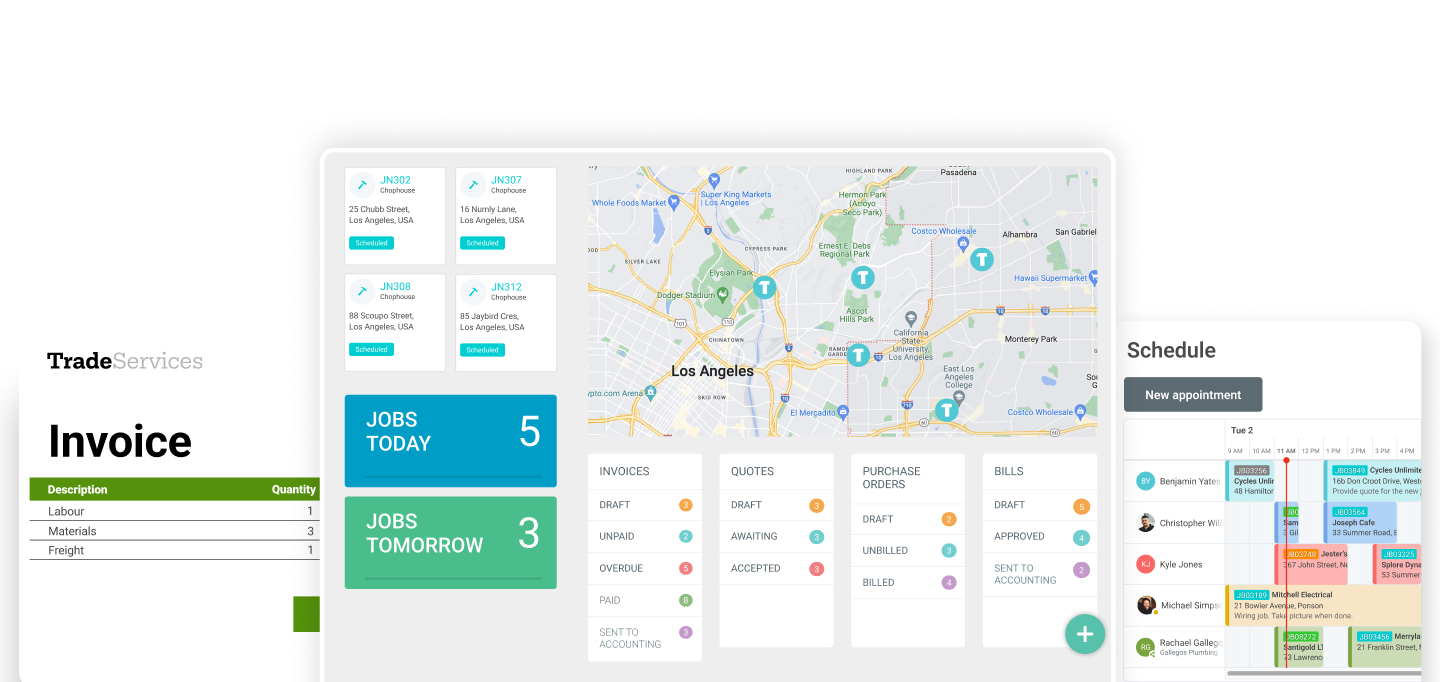
Task: Click the Dodger Stadium map marker
Action: point(723,295)
